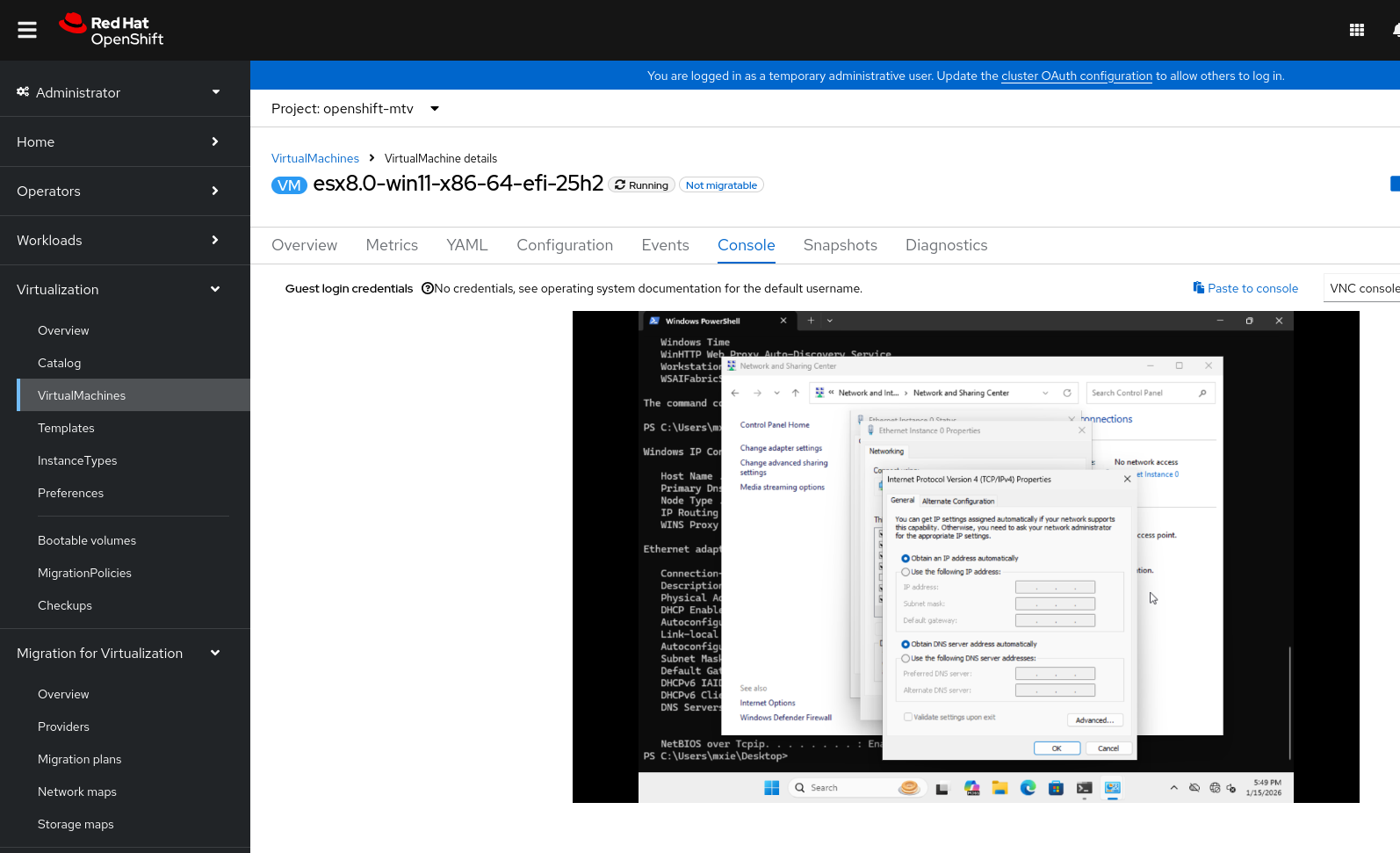
Task: Show hidden tray icons in VM taskbar
Action: pyautogui.click(x=1174, y=788)
